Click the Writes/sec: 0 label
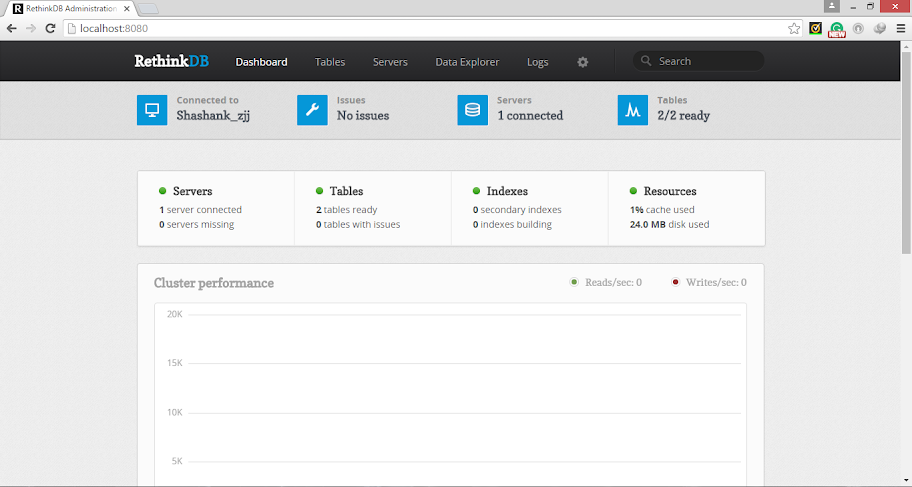Screen dimensions: 912x487 click(x=716, y=282)
